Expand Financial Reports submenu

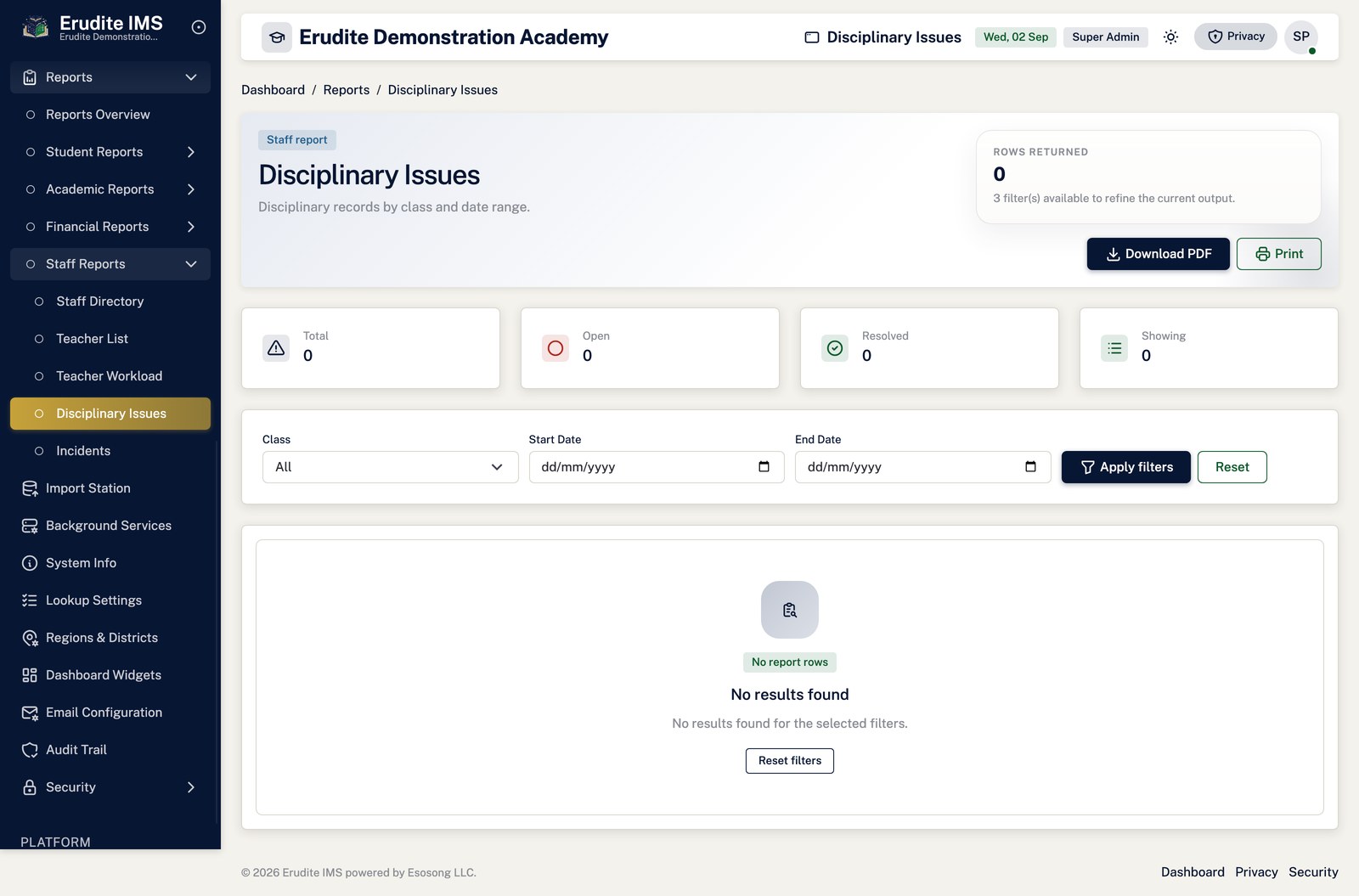pyautogui.click(x=191, y=227)
